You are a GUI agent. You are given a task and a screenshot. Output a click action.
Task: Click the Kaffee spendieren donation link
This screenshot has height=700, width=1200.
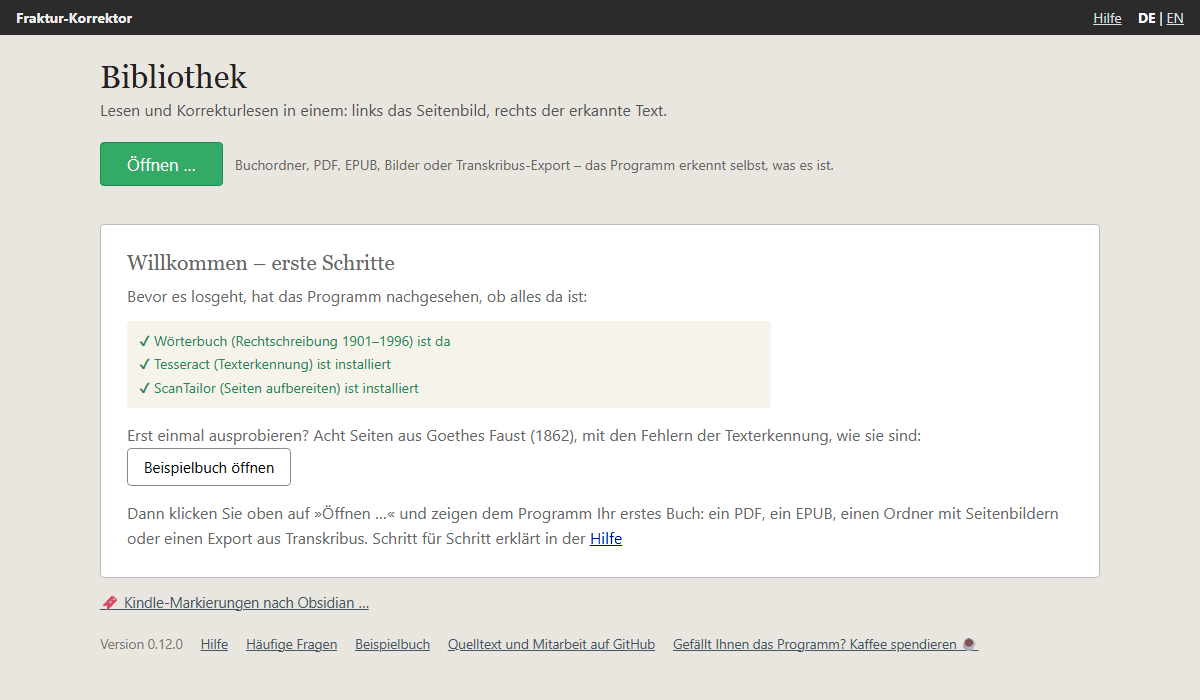pos(825,645)
